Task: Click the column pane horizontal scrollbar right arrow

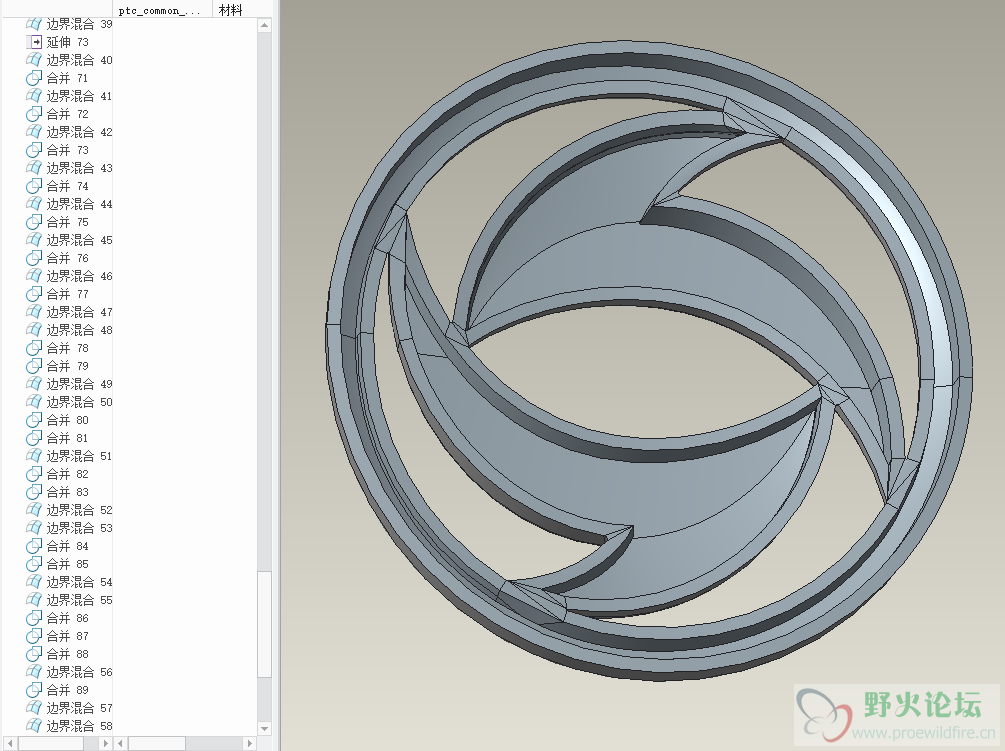Action: pos(250,743)
